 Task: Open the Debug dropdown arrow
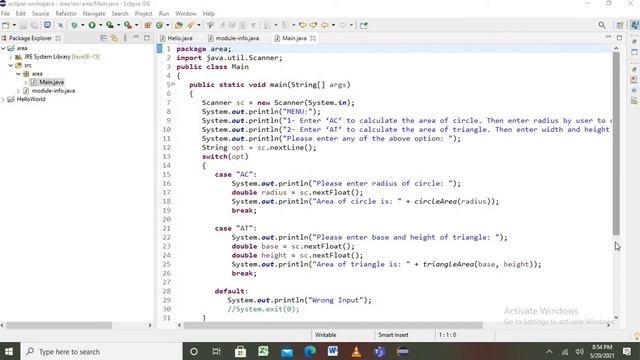pos(82,25)
